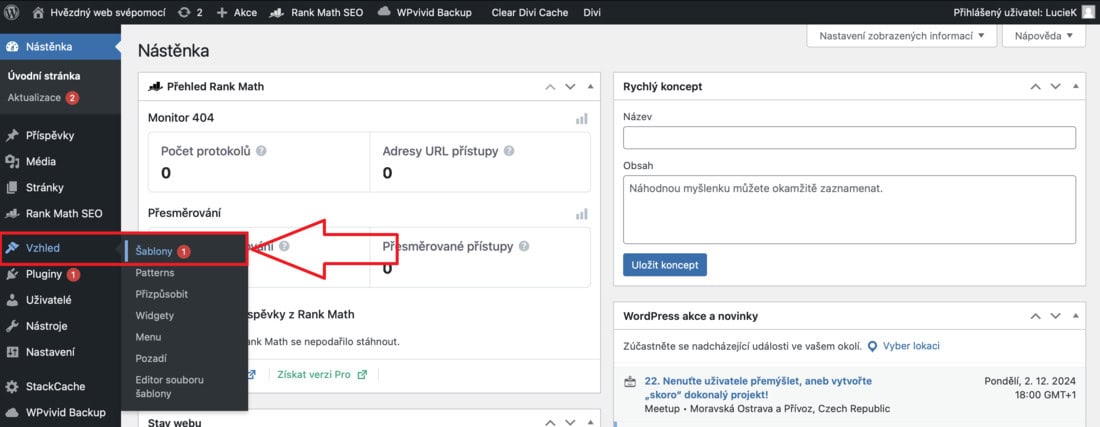The height and width of the screenshot is (427, 1100).
Task: Open the LucieK user avatar
Action: [x=1087, y=12]
